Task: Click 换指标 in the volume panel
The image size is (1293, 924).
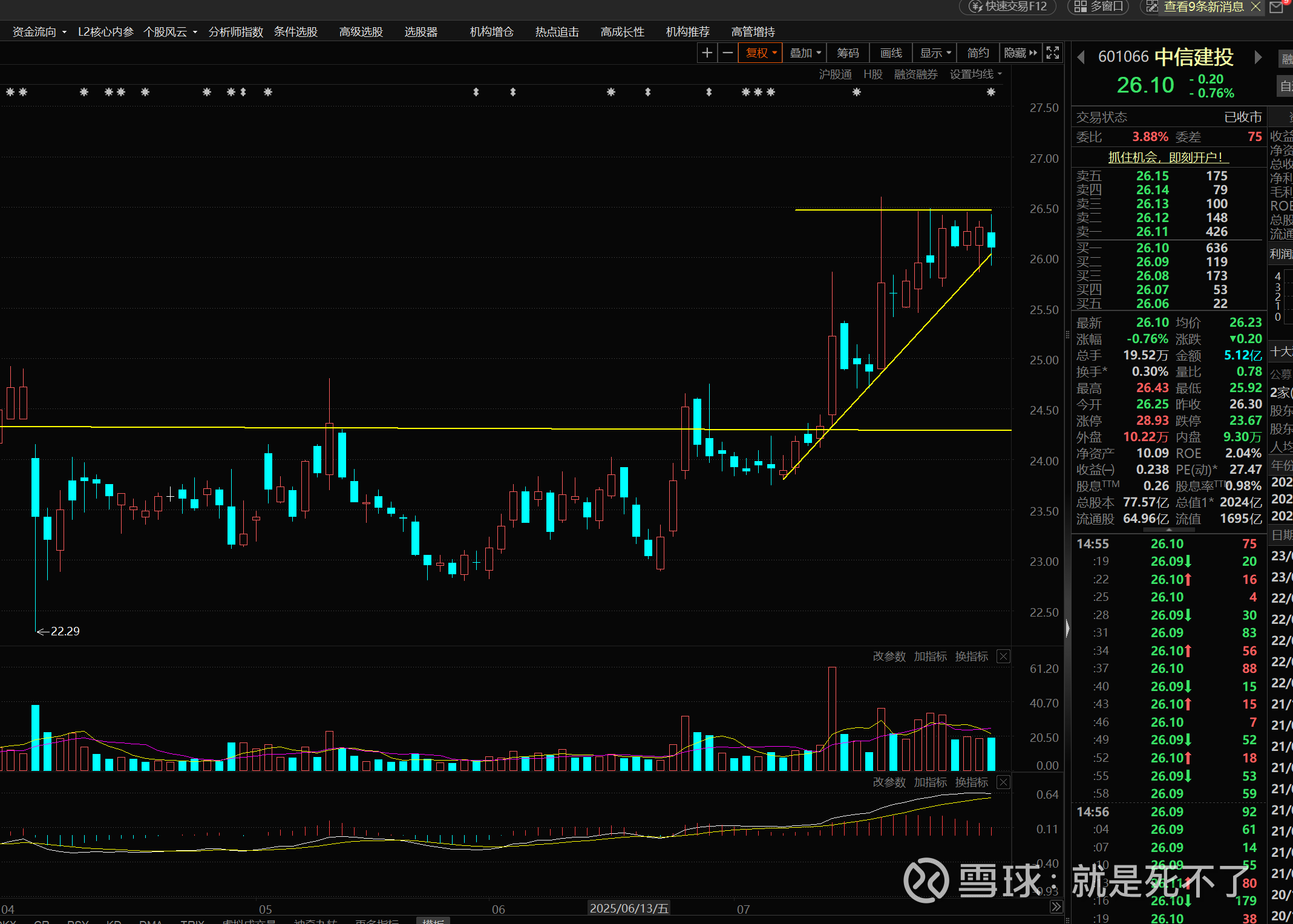Action: (x=971, y=657)
